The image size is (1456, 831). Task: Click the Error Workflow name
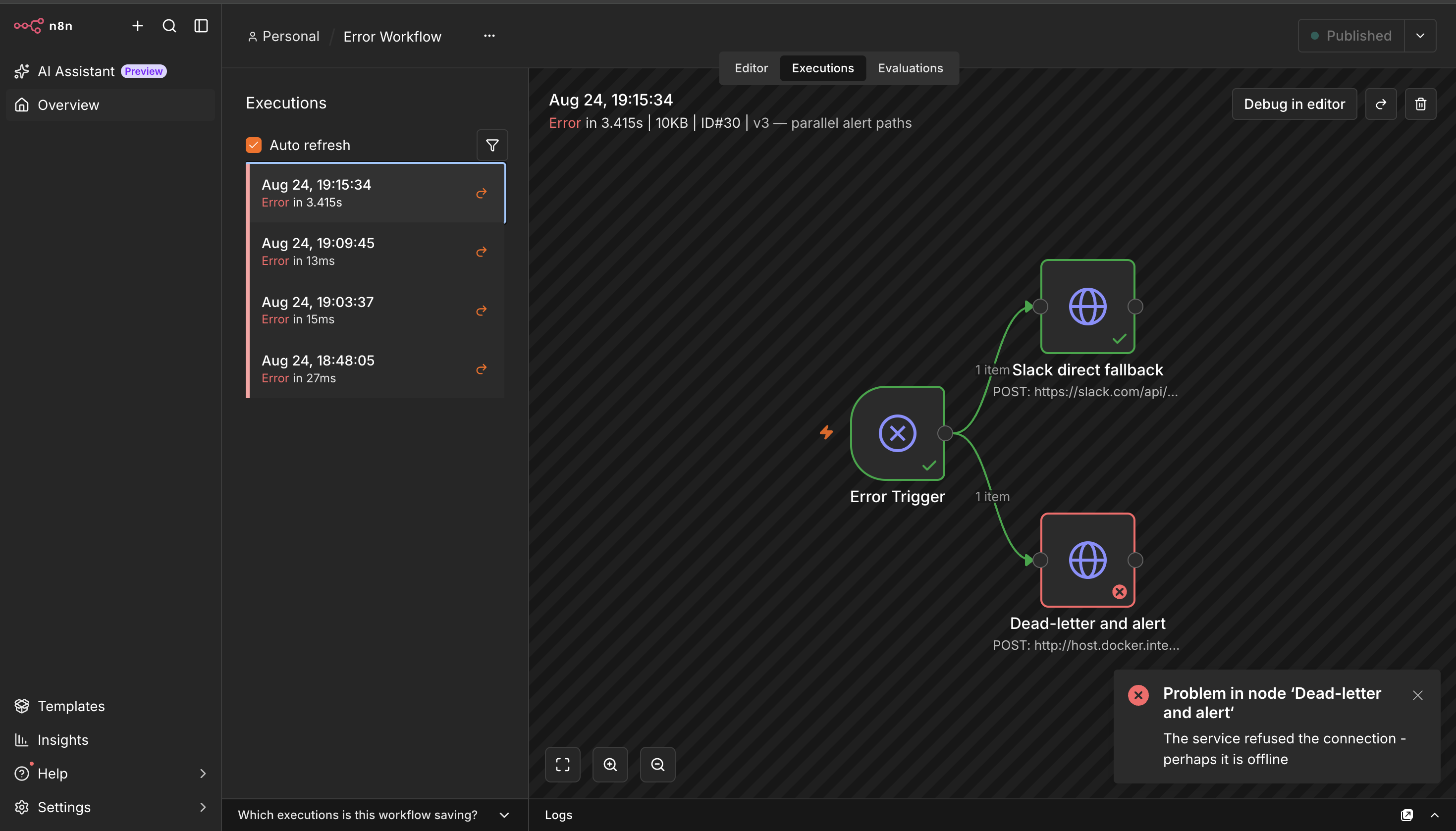pyautogui.click(x=392, y=37)
